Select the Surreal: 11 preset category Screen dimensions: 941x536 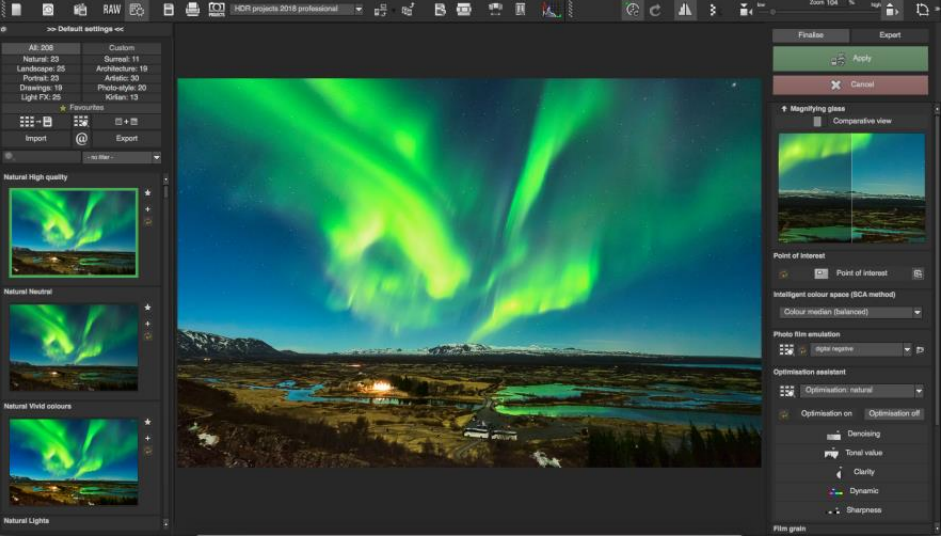(122, 59)
